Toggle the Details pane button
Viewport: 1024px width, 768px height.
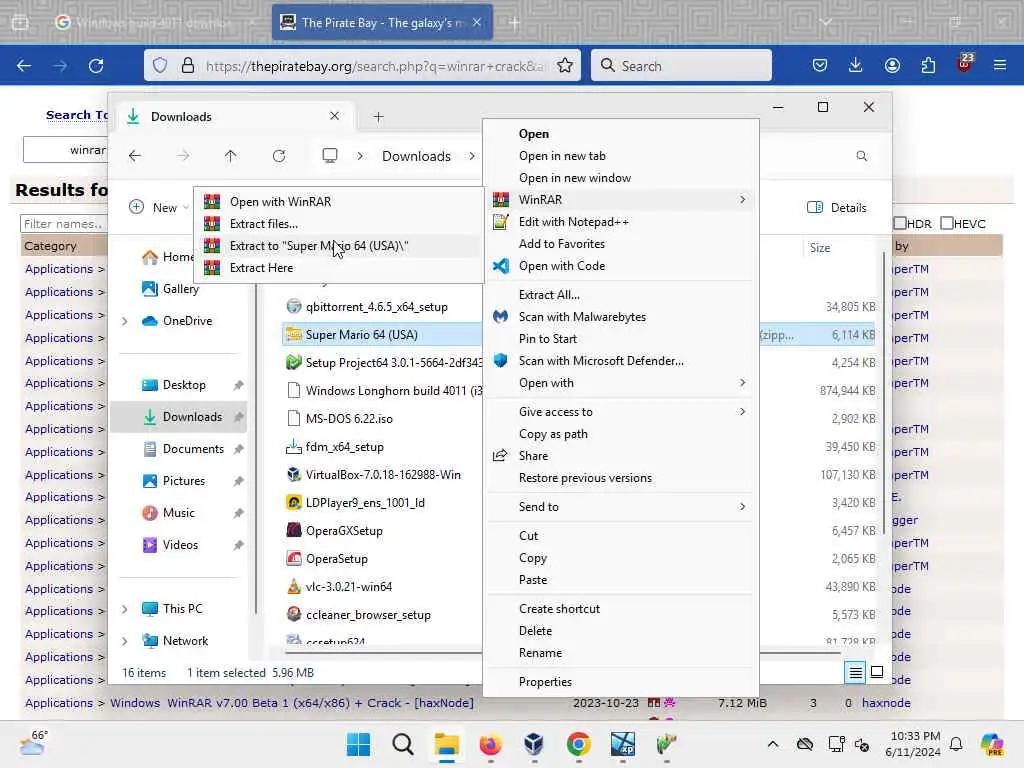pos(837,208)
